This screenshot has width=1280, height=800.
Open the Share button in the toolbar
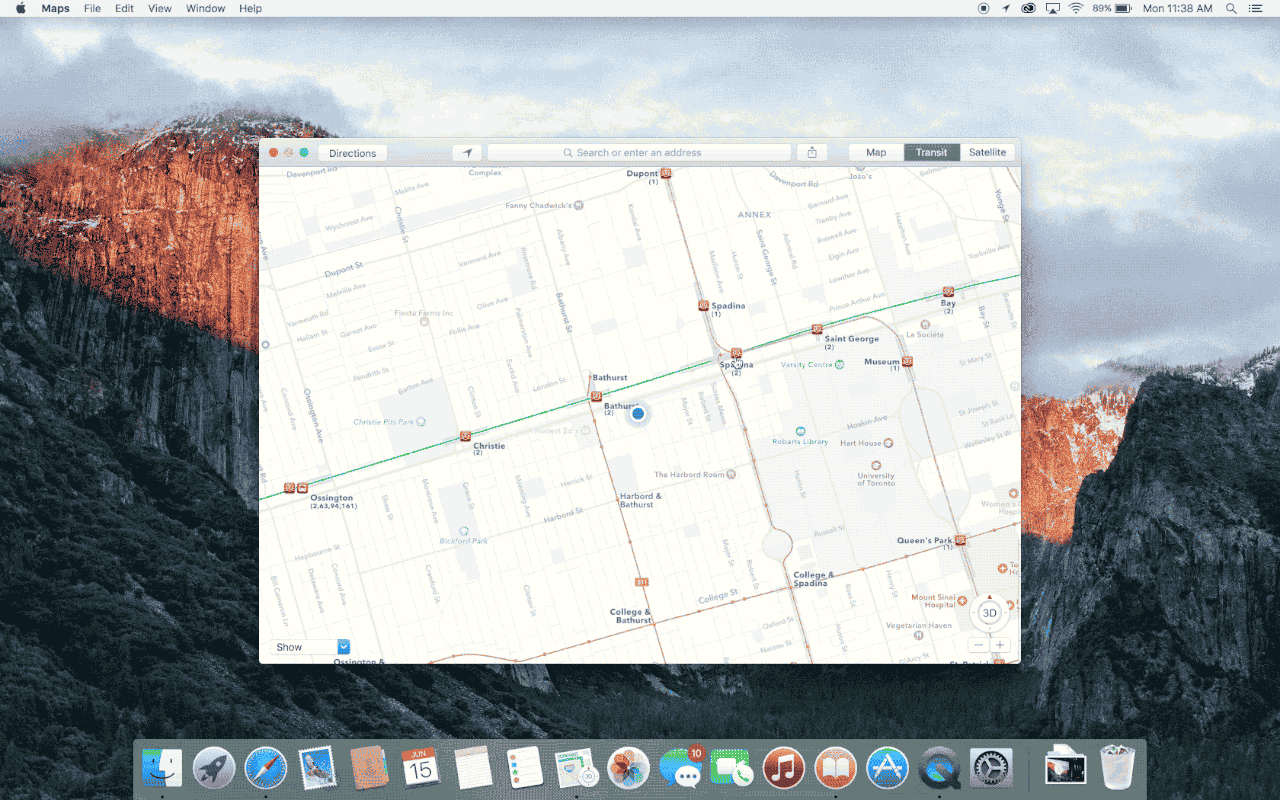pyautogui.click(x=812, y=153)
